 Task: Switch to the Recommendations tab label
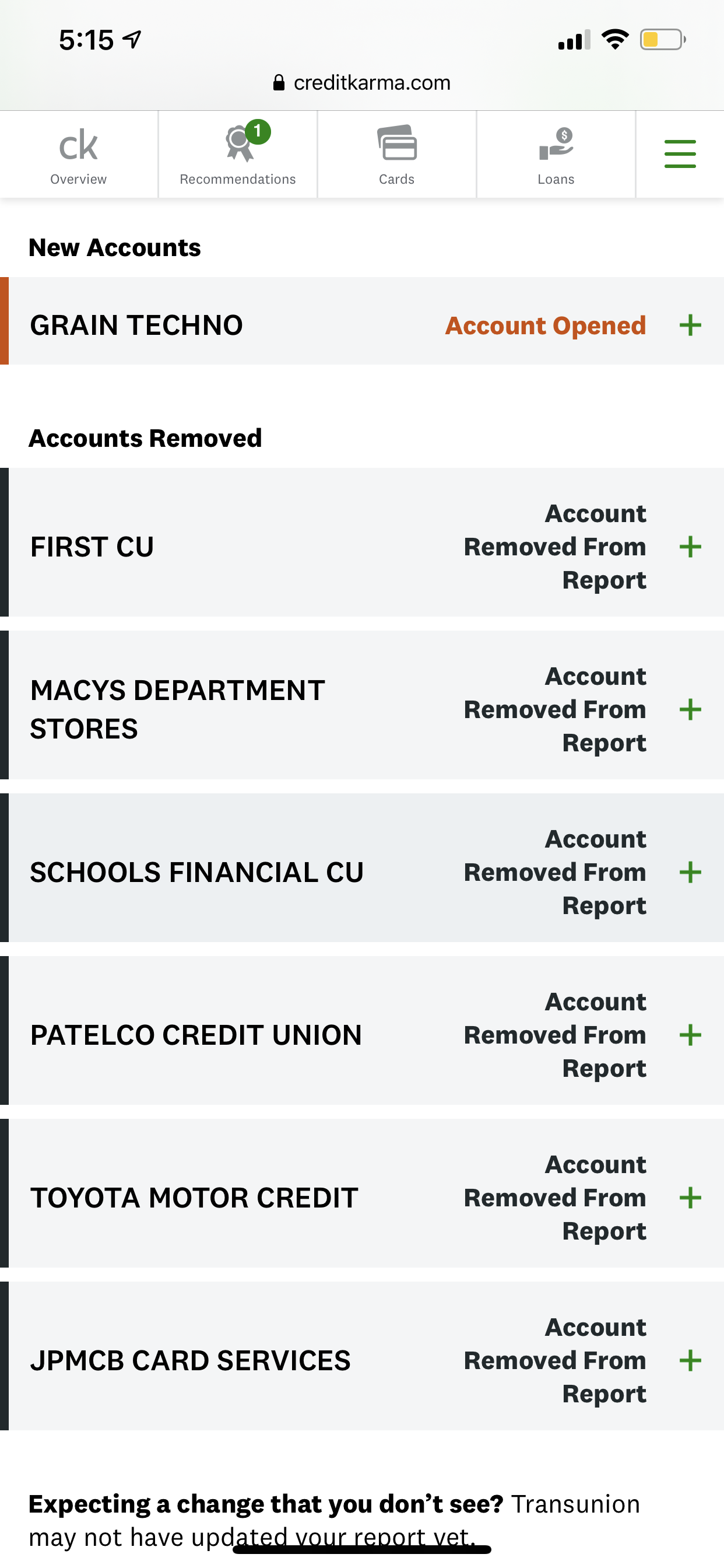coord(237,179)
